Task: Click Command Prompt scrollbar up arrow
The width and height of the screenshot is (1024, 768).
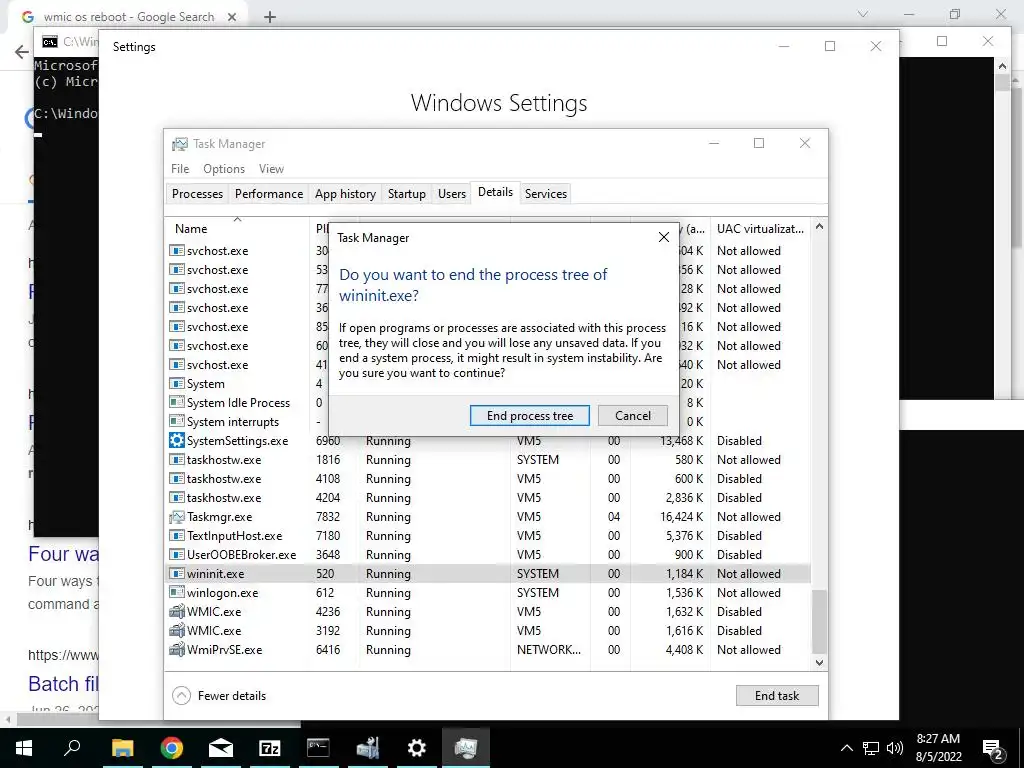Action: (x=1002, y=65)
